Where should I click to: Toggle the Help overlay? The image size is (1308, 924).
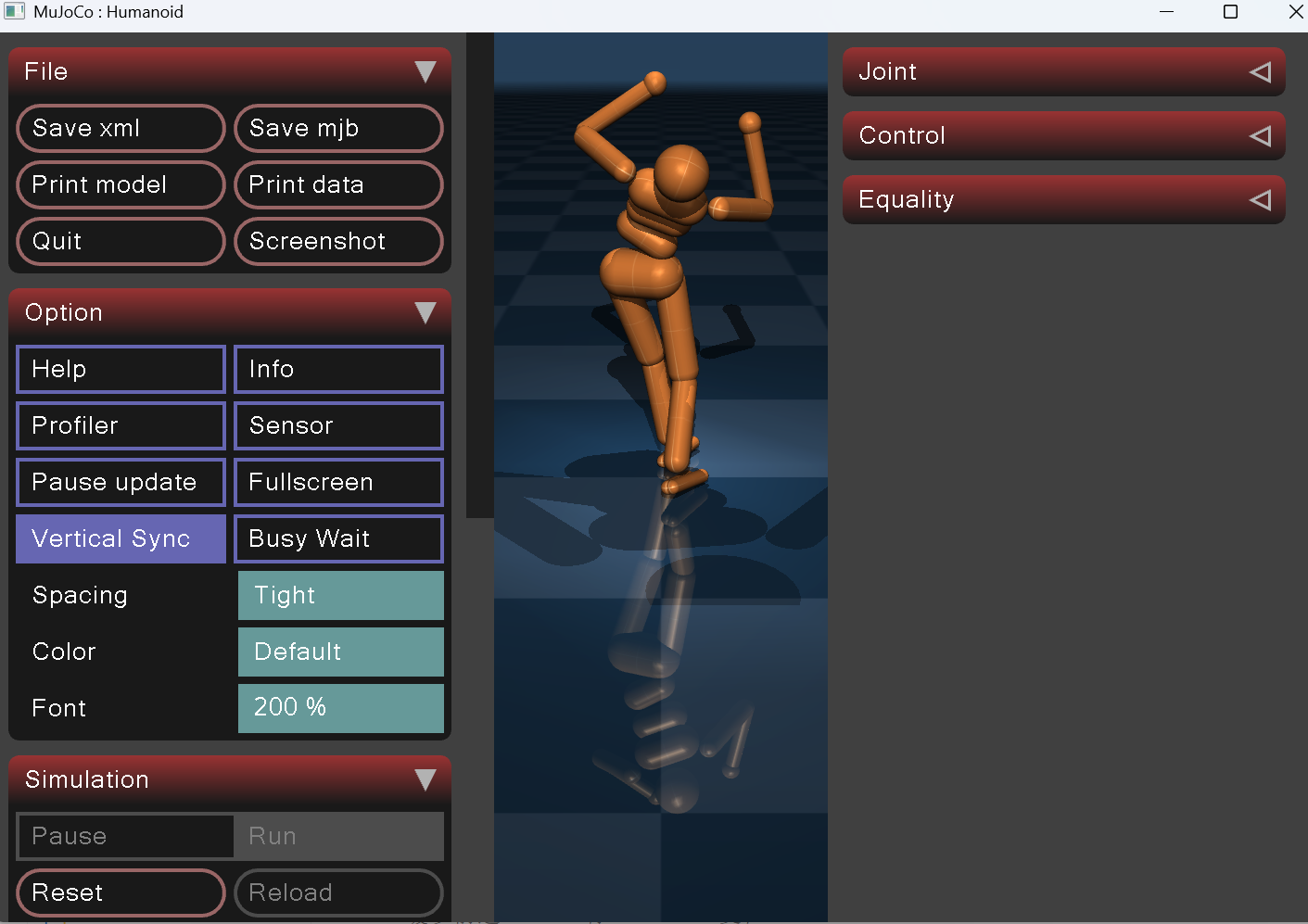pyautogui.click(x=121, y=369)
